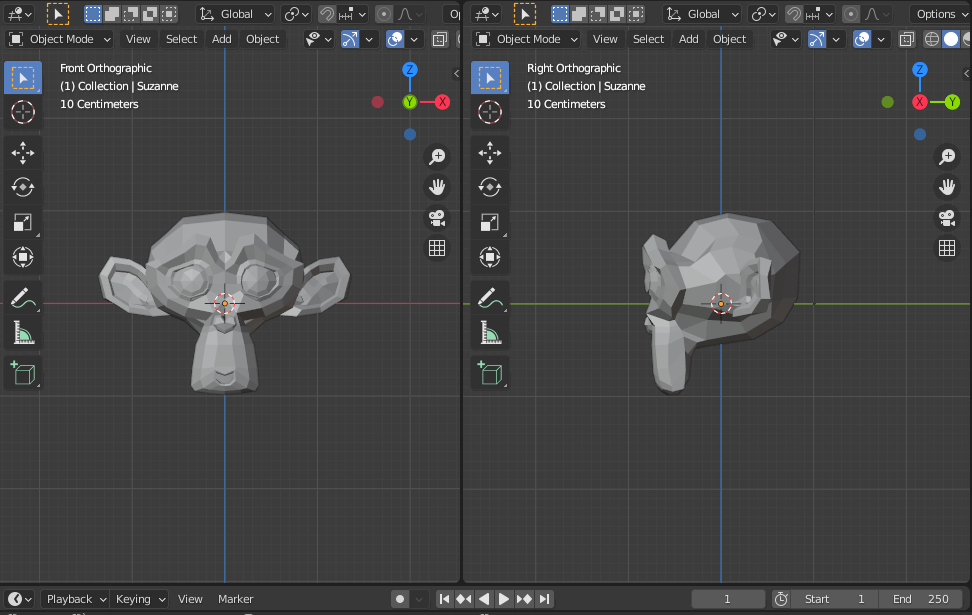Play the animation forward
The width and height of the screenshot is (972, 615).
coord(504,599)
